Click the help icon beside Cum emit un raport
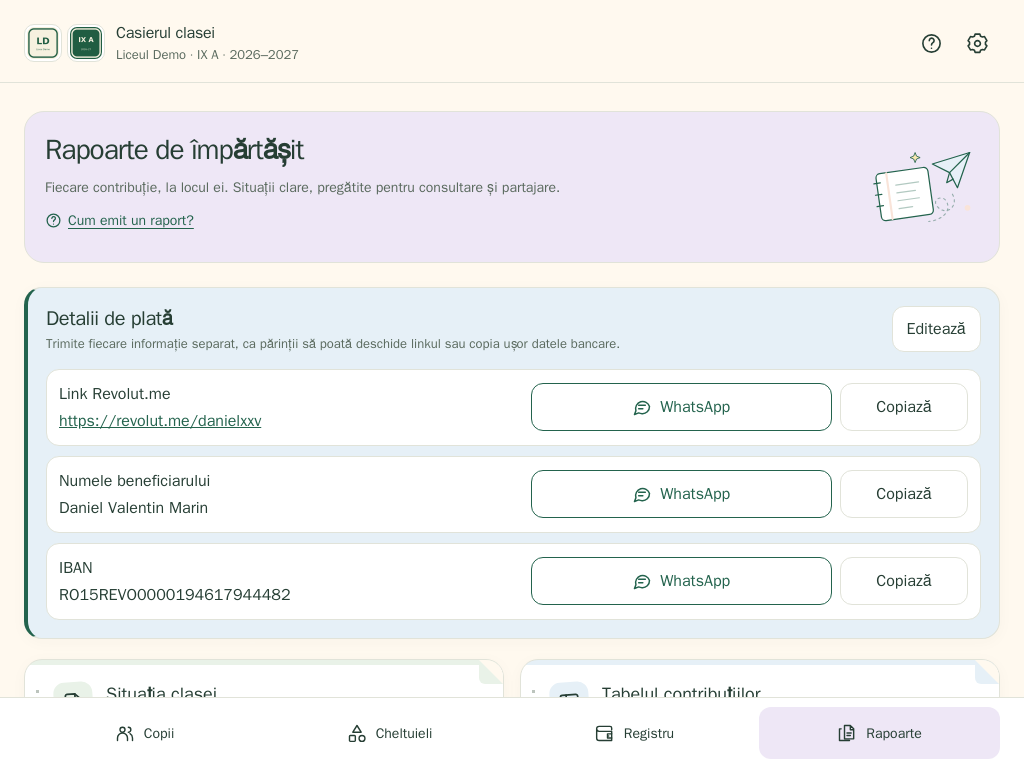This screenshot has height=768, width=1024. 54,221
